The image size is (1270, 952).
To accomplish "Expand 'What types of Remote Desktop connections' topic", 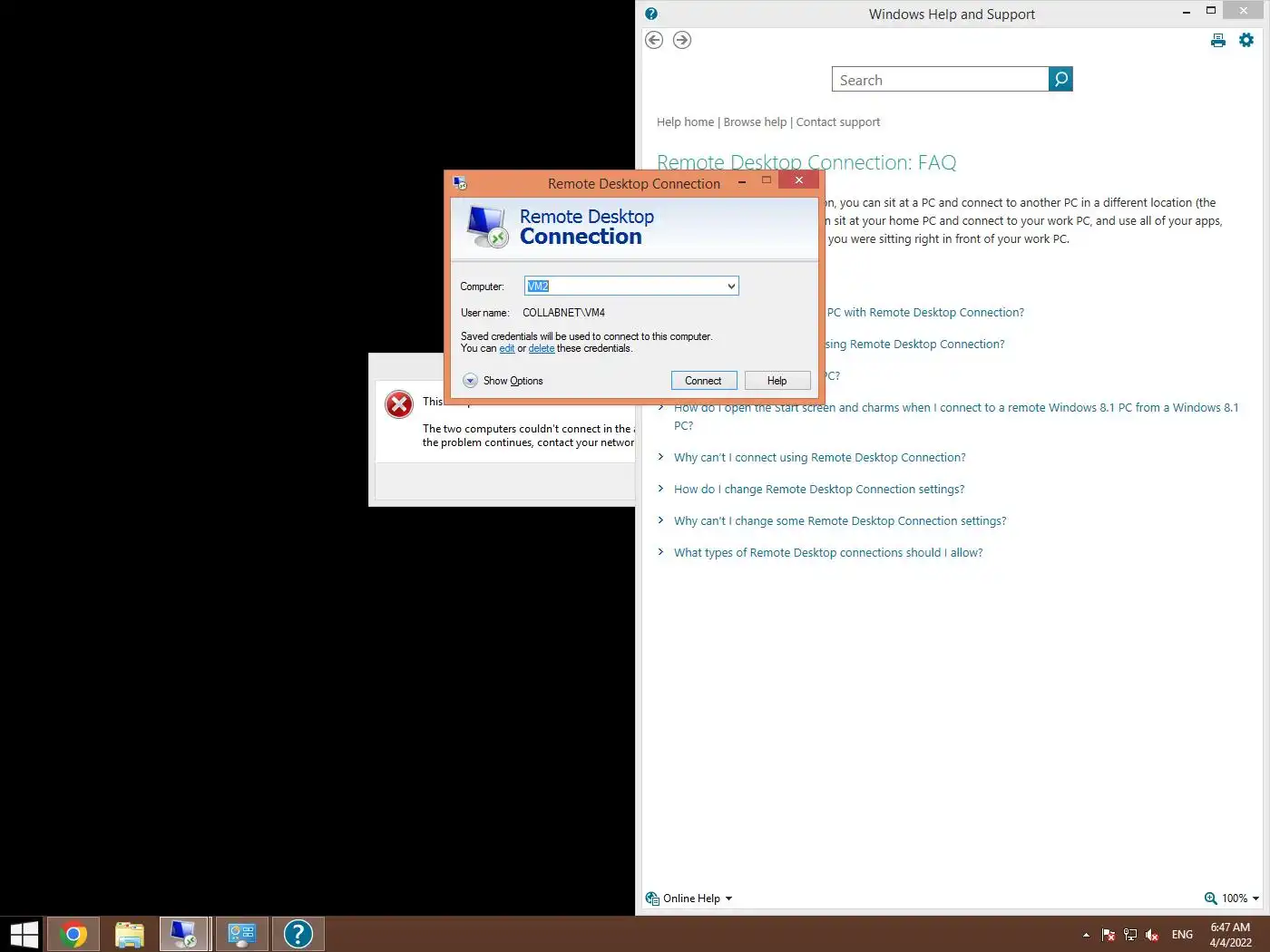I will click(828, 553).
